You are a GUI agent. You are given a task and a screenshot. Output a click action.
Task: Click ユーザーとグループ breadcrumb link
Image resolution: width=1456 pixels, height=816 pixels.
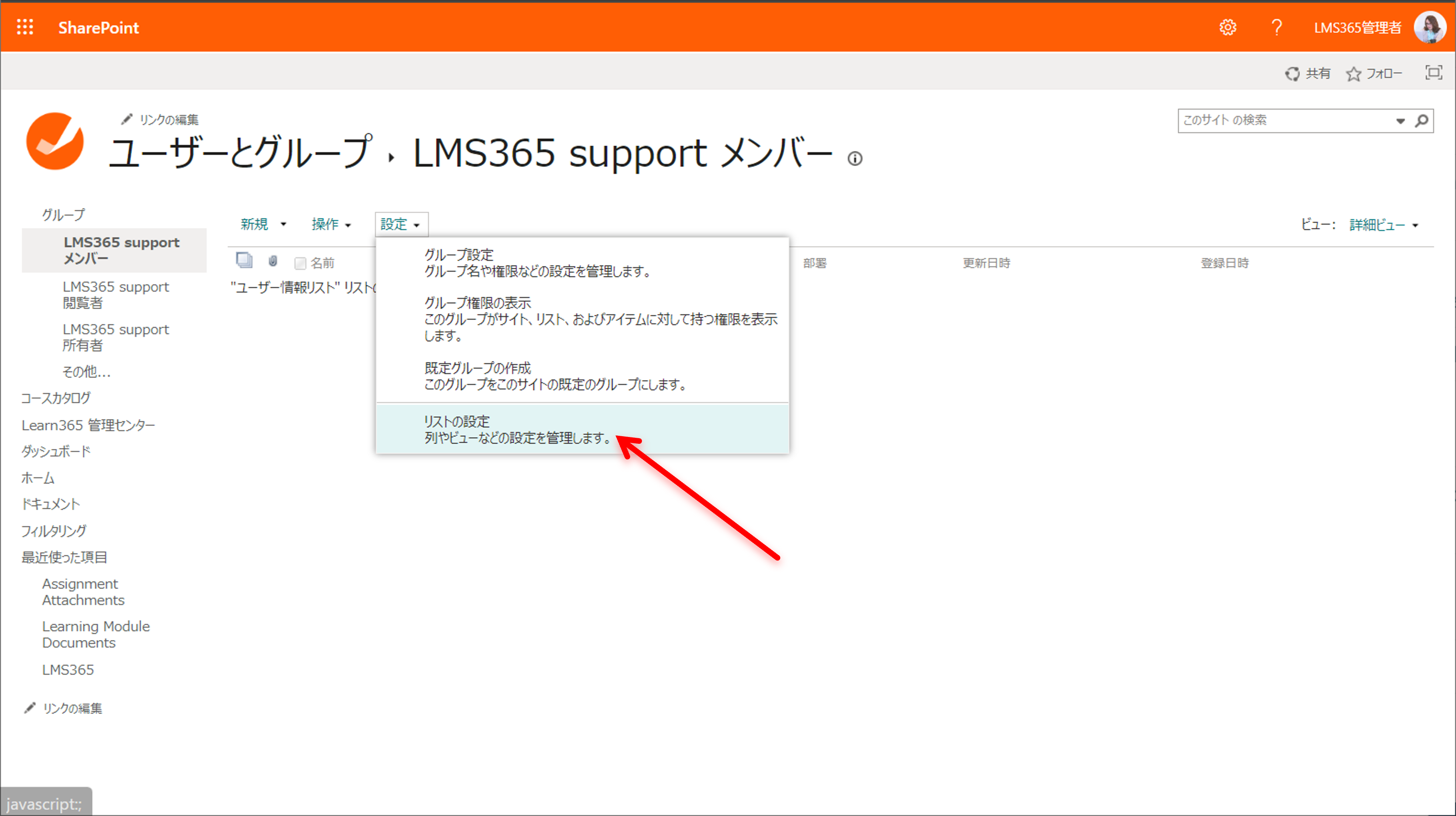240,153
